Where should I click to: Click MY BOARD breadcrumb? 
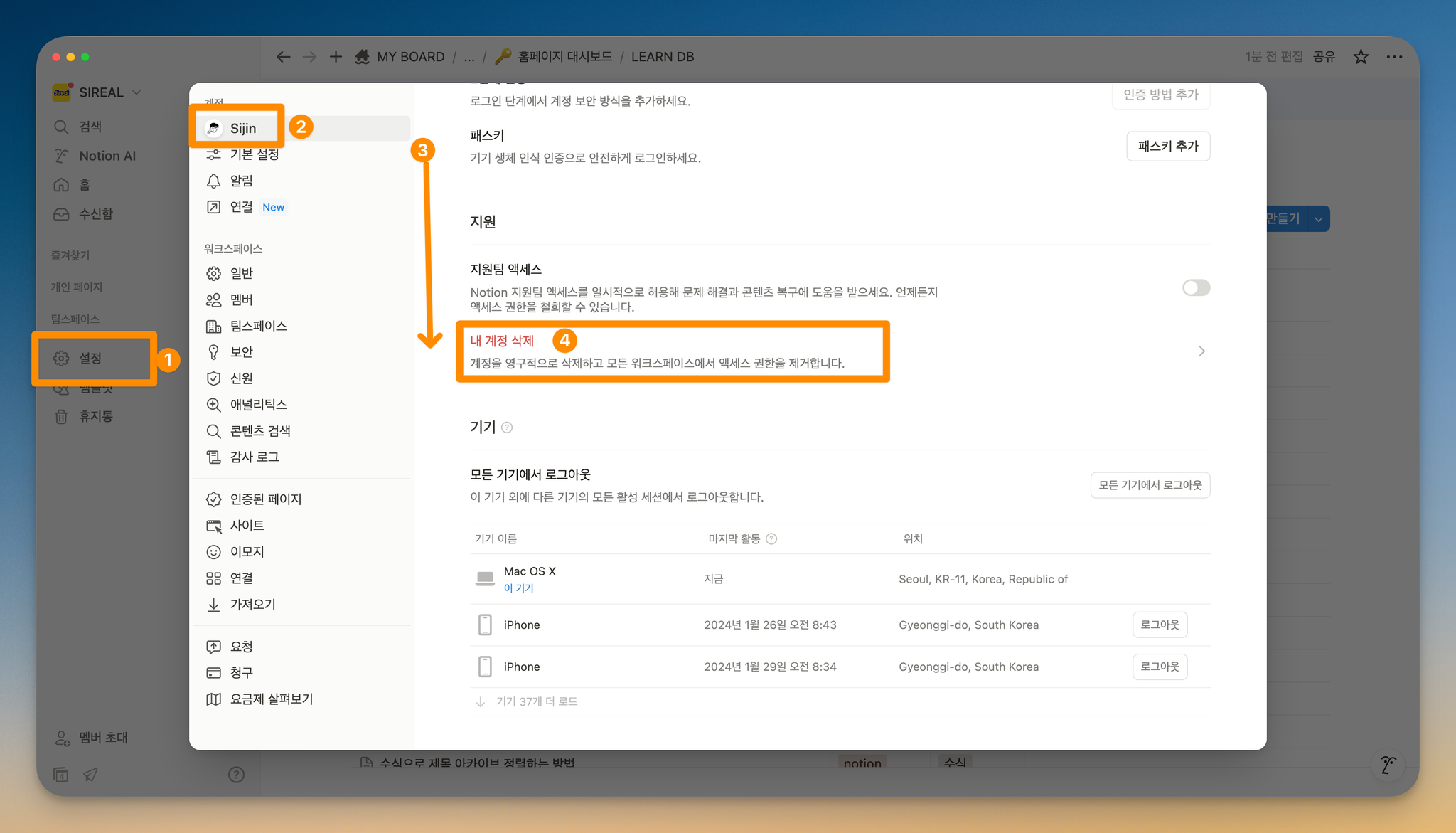coord(400,57)
